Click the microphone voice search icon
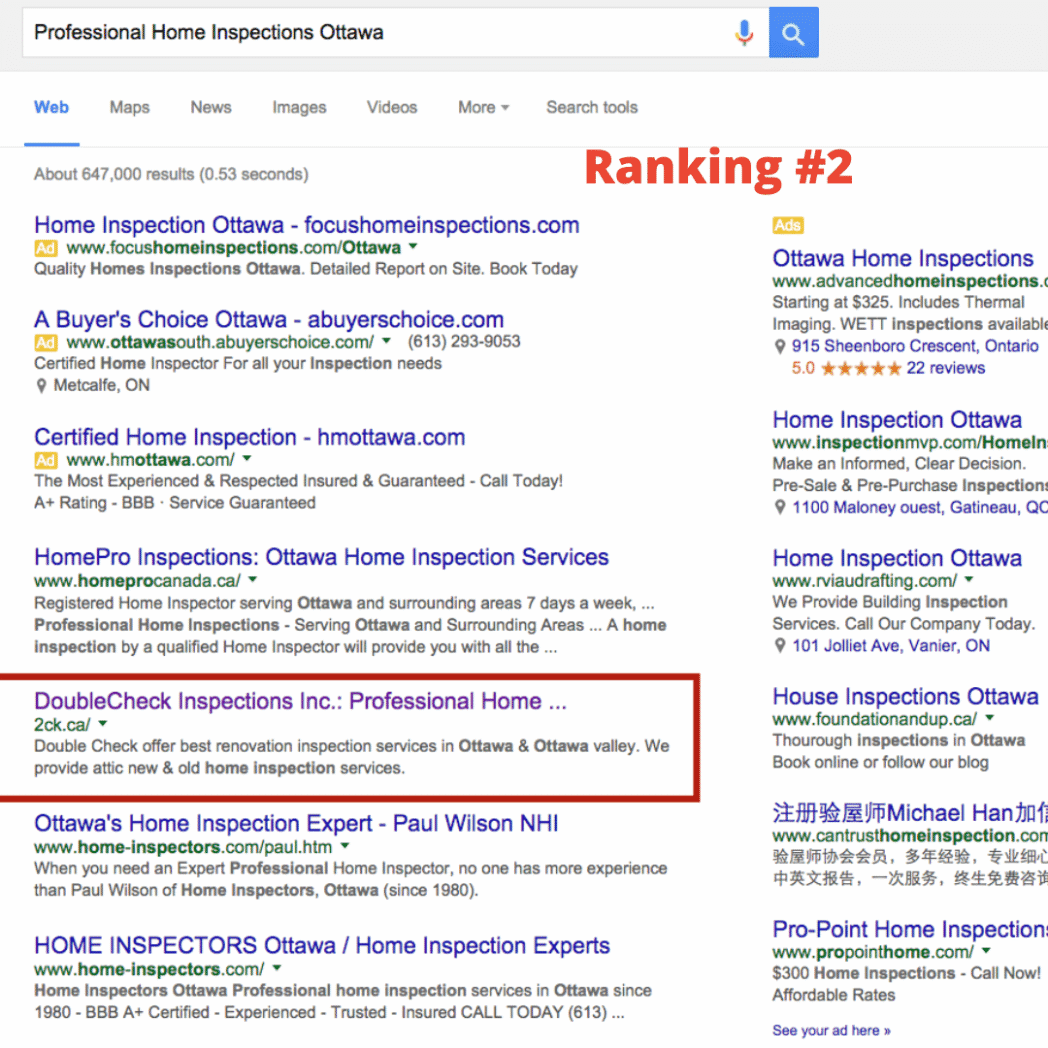Viewport: 1048px width, 1048px height. [743, 33]
